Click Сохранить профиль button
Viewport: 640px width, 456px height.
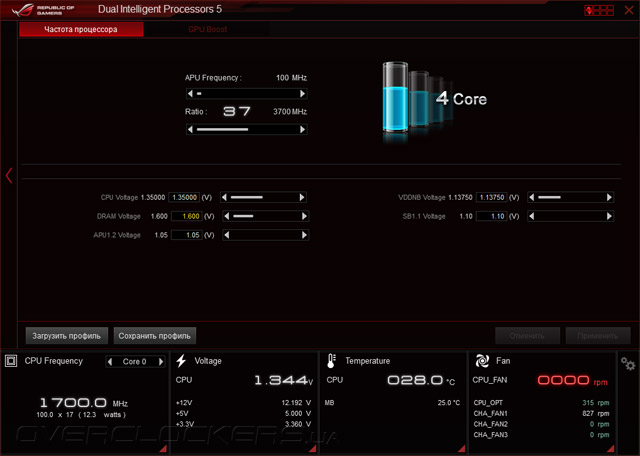coord(155,336)
